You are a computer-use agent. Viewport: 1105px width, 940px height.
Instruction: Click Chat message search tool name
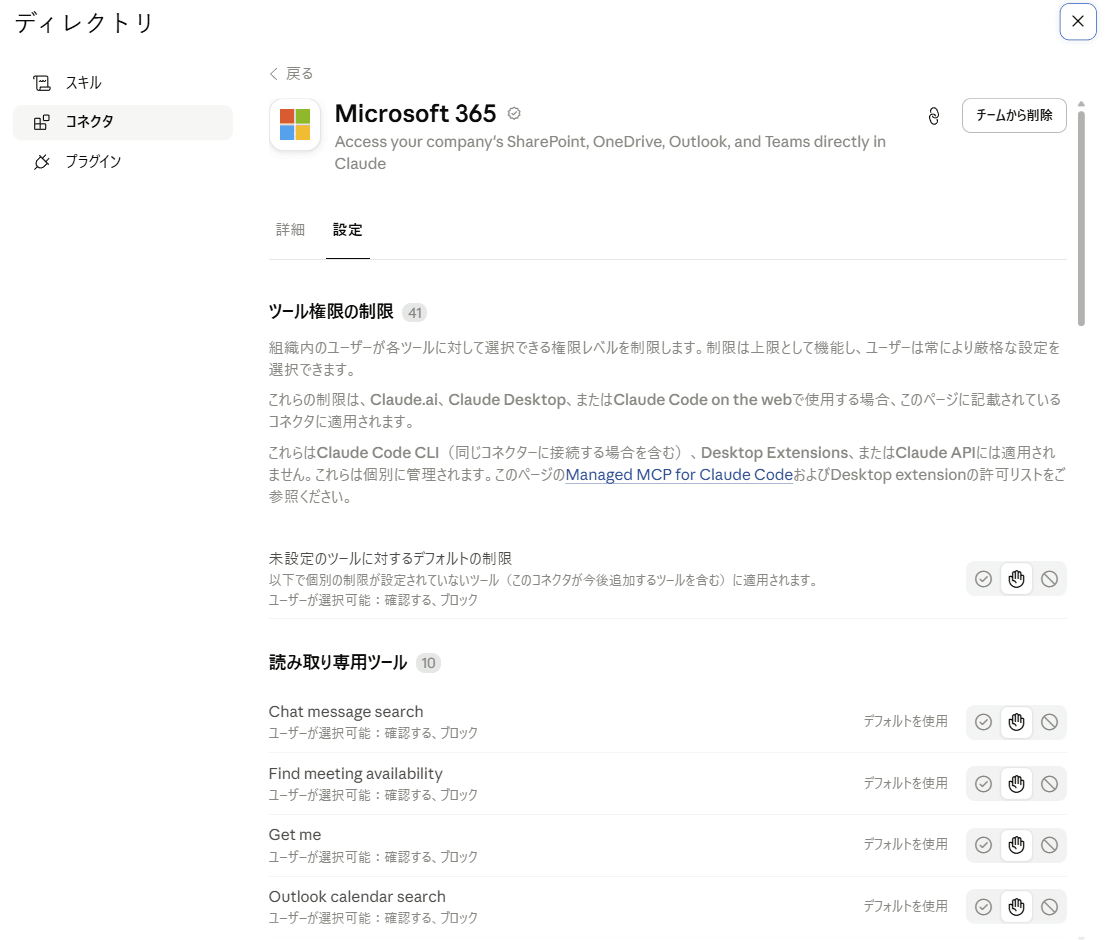346,712
